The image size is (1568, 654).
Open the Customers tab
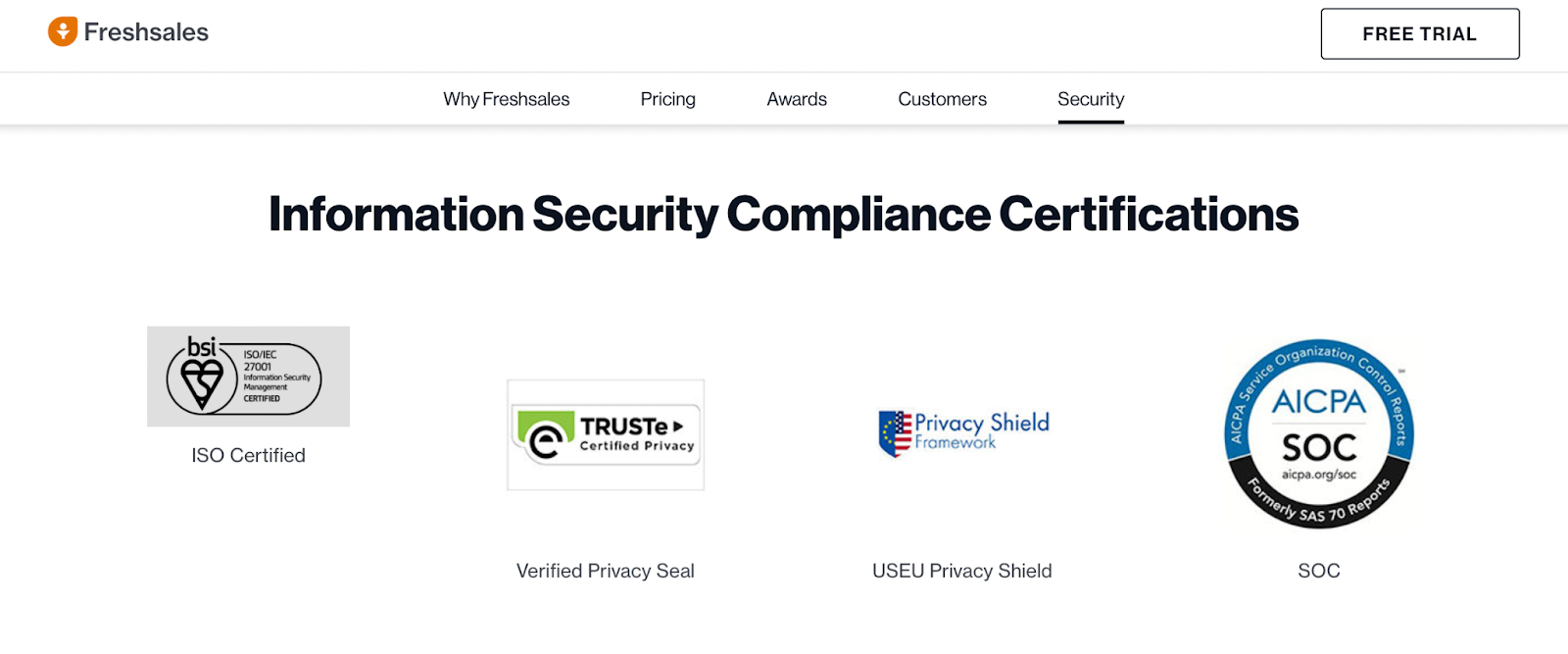tap(942, 99)
